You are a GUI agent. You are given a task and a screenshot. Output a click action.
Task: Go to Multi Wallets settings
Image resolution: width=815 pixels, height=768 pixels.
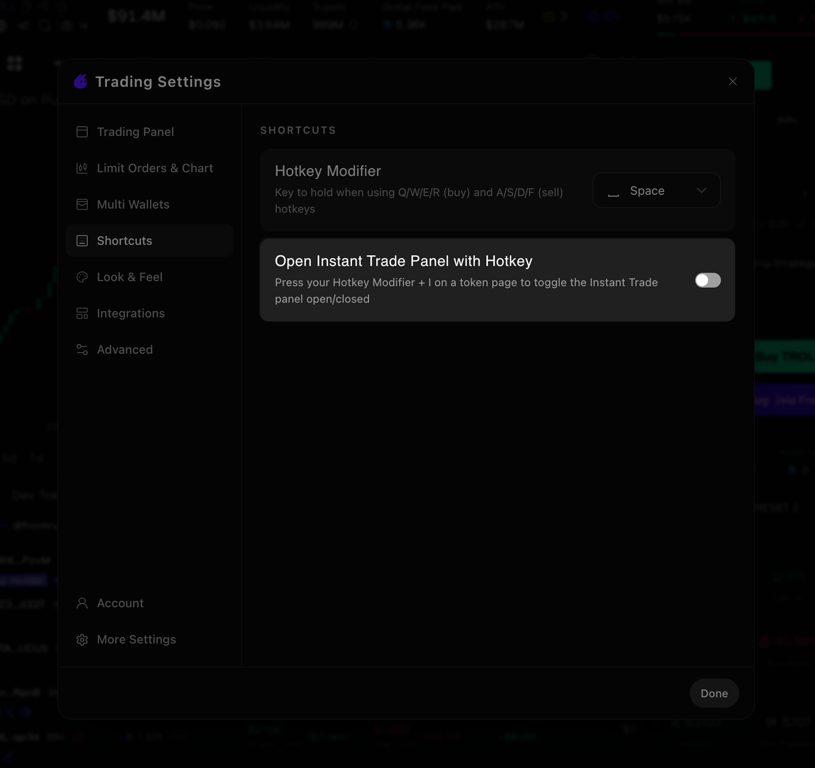(x=150, y=205)
